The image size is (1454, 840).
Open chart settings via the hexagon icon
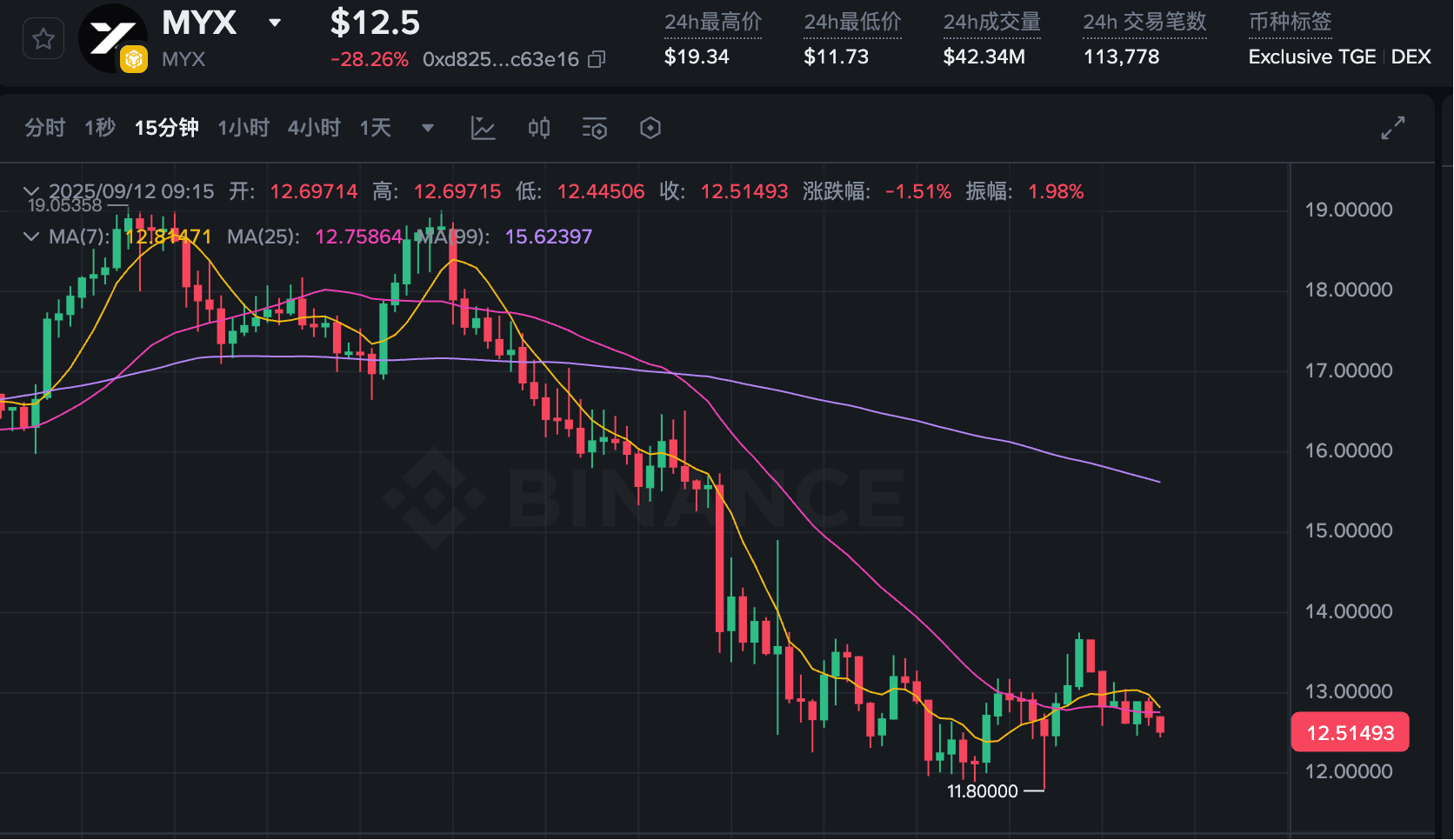pos(650,129)
